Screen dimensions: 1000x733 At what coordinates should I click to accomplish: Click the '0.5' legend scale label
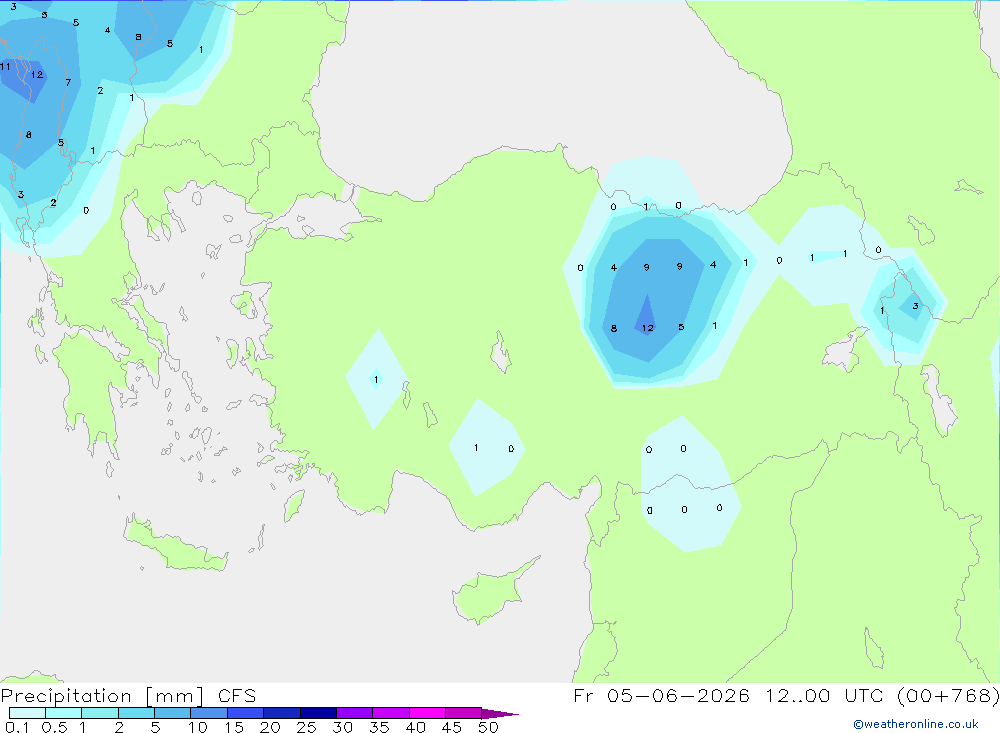[x=54, y=727]
